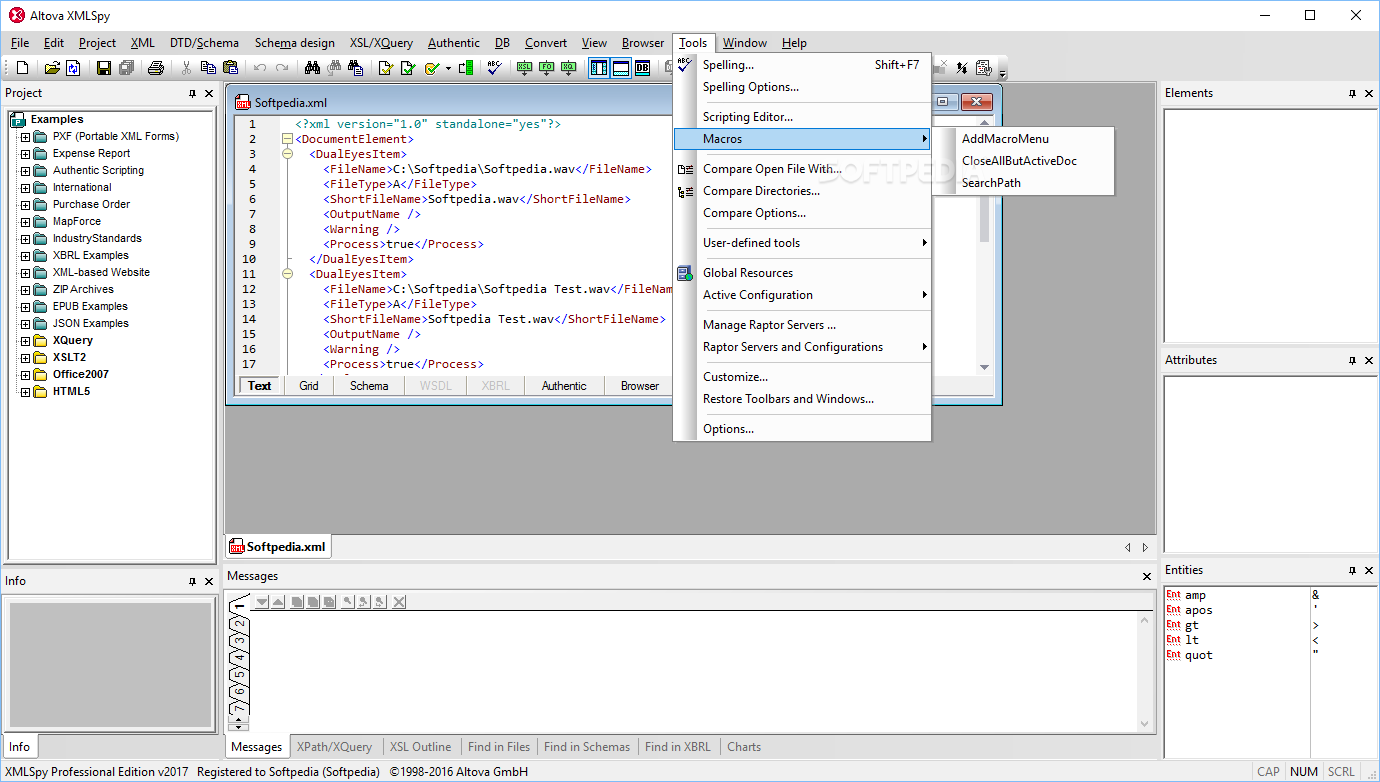Open the User-defined tools submenu
The image size is (1380, 782).
[803, 243]
